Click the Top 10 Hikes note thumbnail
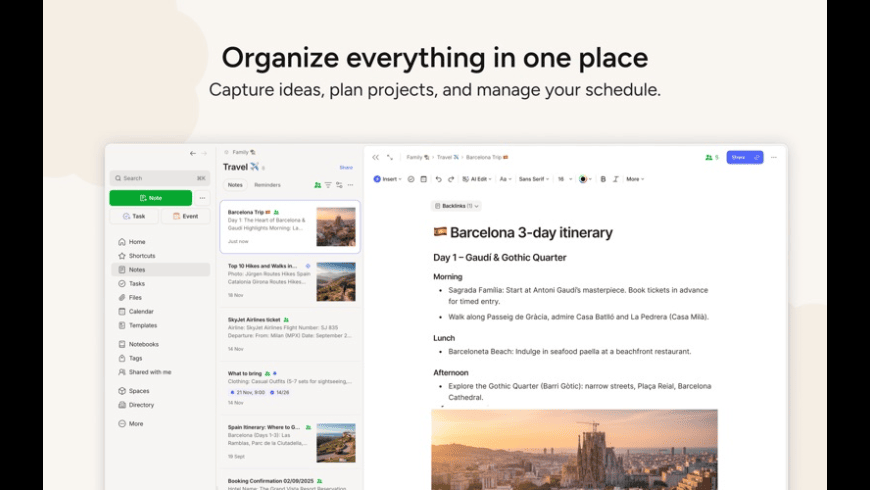Image resolution: width=870 pixels, height=490 pixels. (x=336, y=282)
